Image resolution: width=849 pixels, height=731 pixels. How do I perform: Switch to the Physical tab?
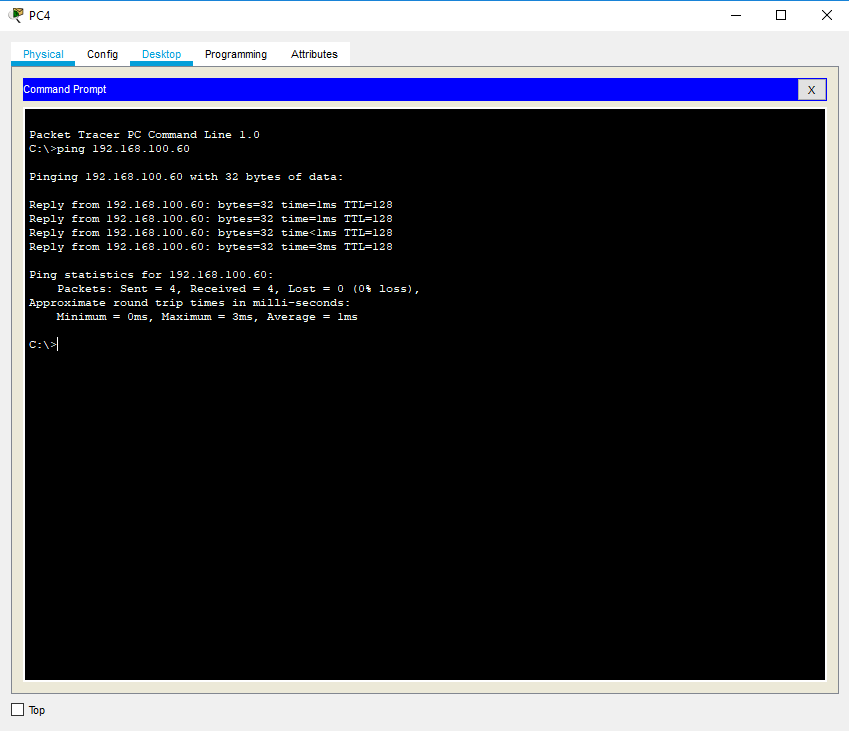point(43,54)
